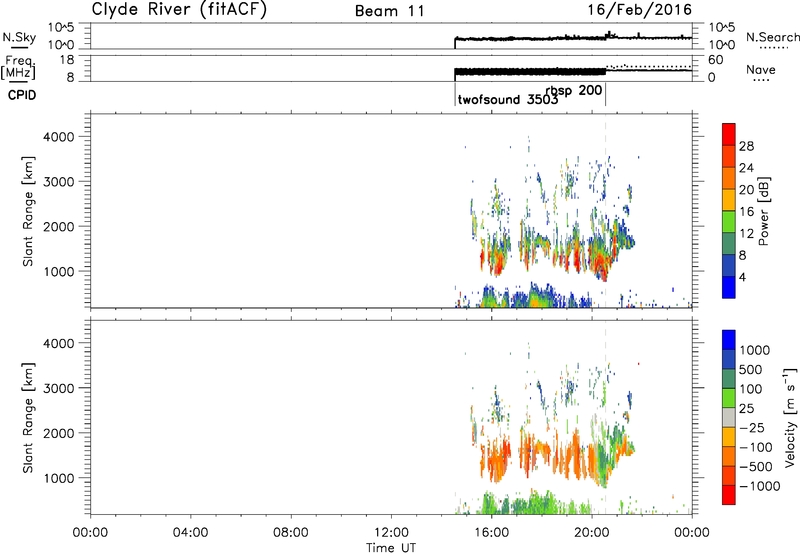Click the '3000' tick of the velocity panel
Image resolution: width=800 pixels, height=554 pixels.
click(x=59, y=388)
